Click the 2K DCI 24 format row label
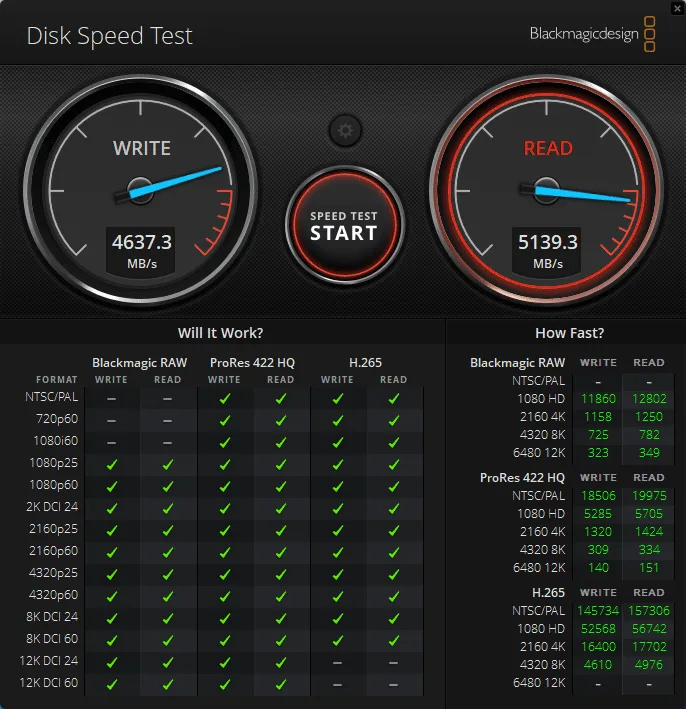This screenshot has height=709, width=686. pyautogui.click(x=52, y=507)
